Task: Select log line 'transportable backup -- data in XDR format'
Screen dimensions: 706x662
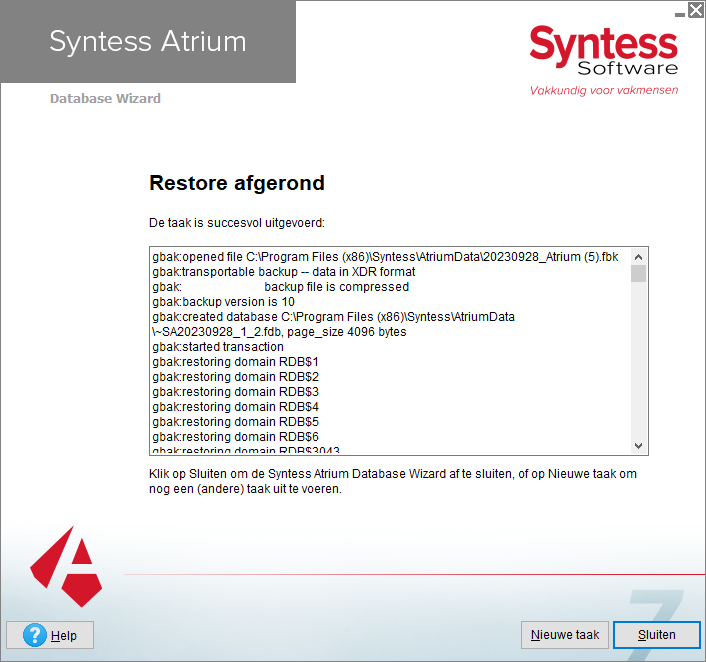Action: pos(284,272)
